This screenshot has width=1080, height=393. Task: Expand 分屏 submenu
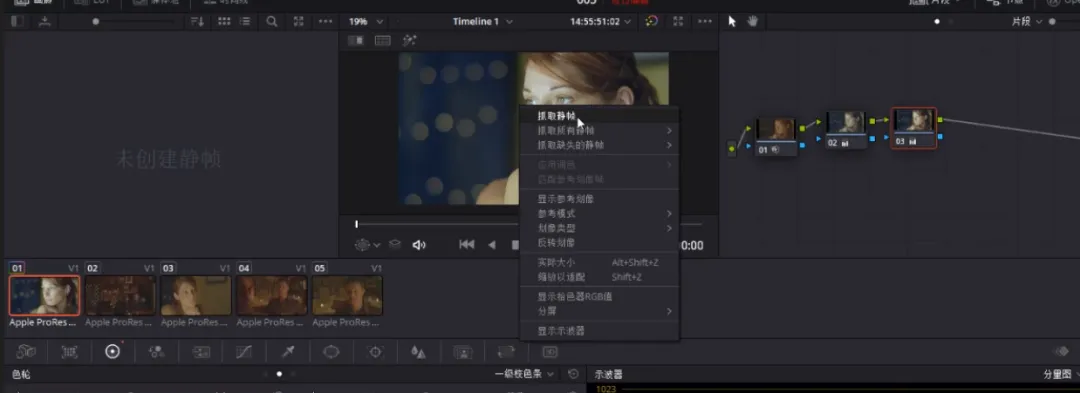[x=599, y=311]
